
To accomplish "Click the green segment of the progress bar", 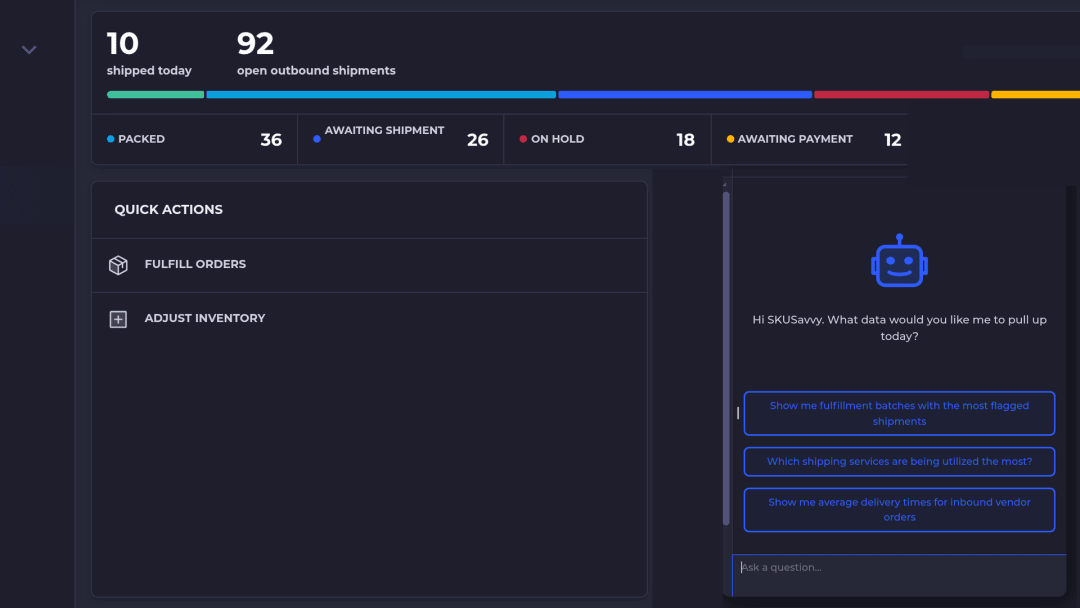I will [x=156, y=94].
